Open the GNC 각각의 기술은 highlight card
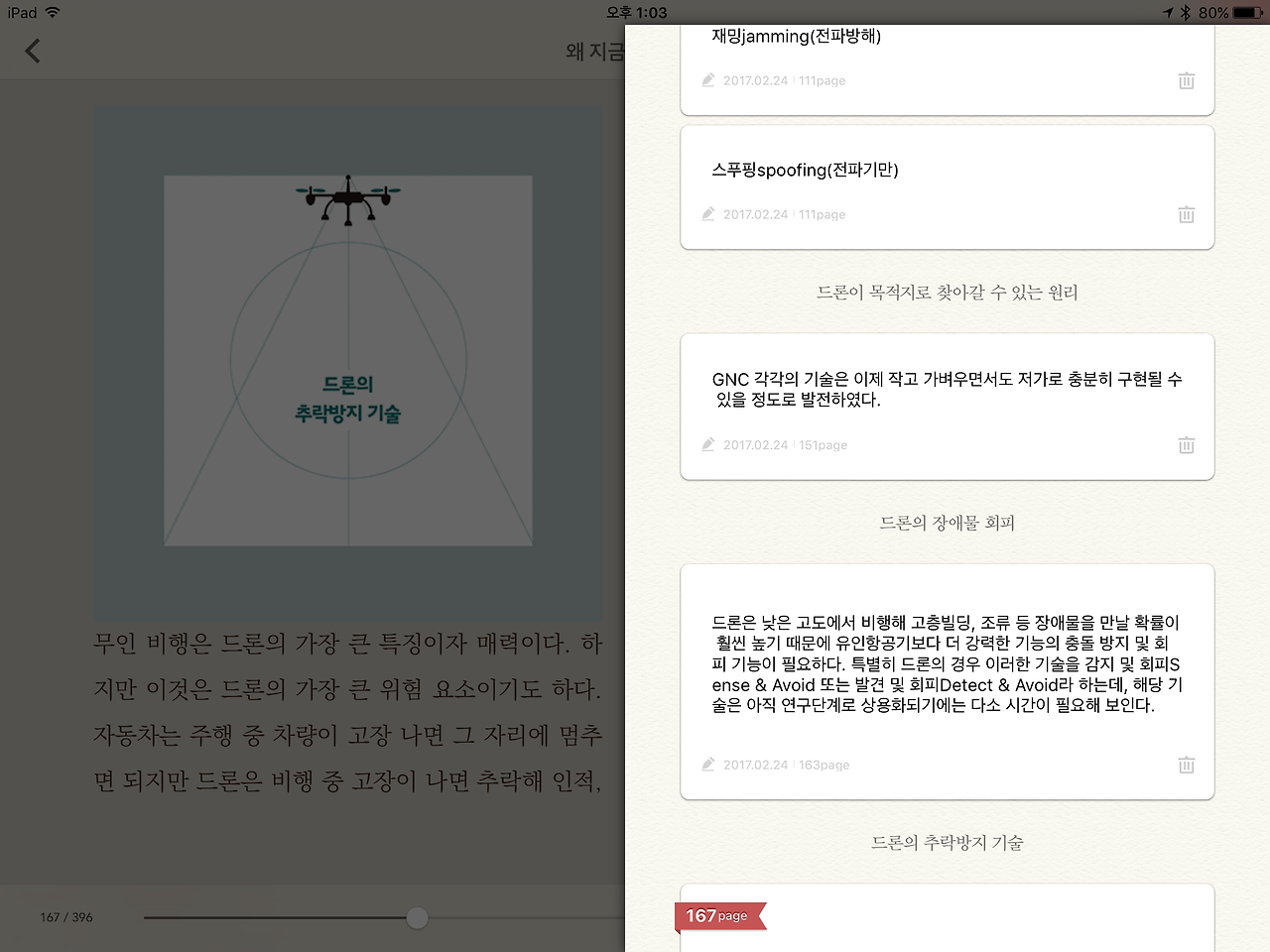The height and width of the screenshot is (952, 1270). (948, 407)
